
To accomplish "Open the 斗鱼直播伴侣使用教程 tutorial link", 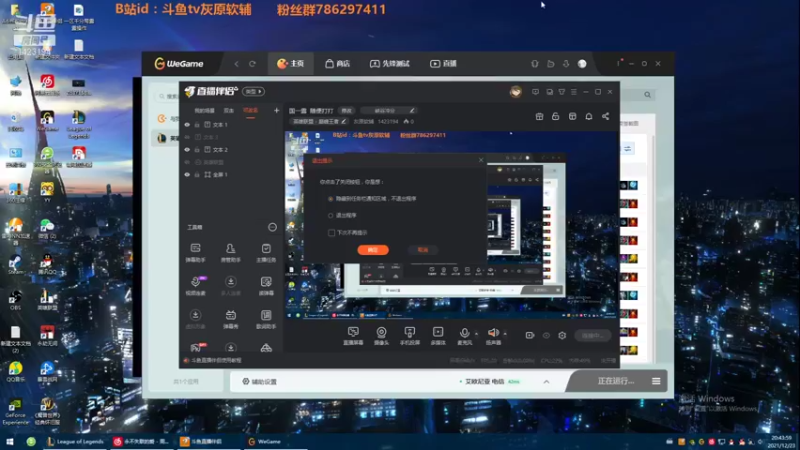I will pyautogui.click(x=216, y=360).
